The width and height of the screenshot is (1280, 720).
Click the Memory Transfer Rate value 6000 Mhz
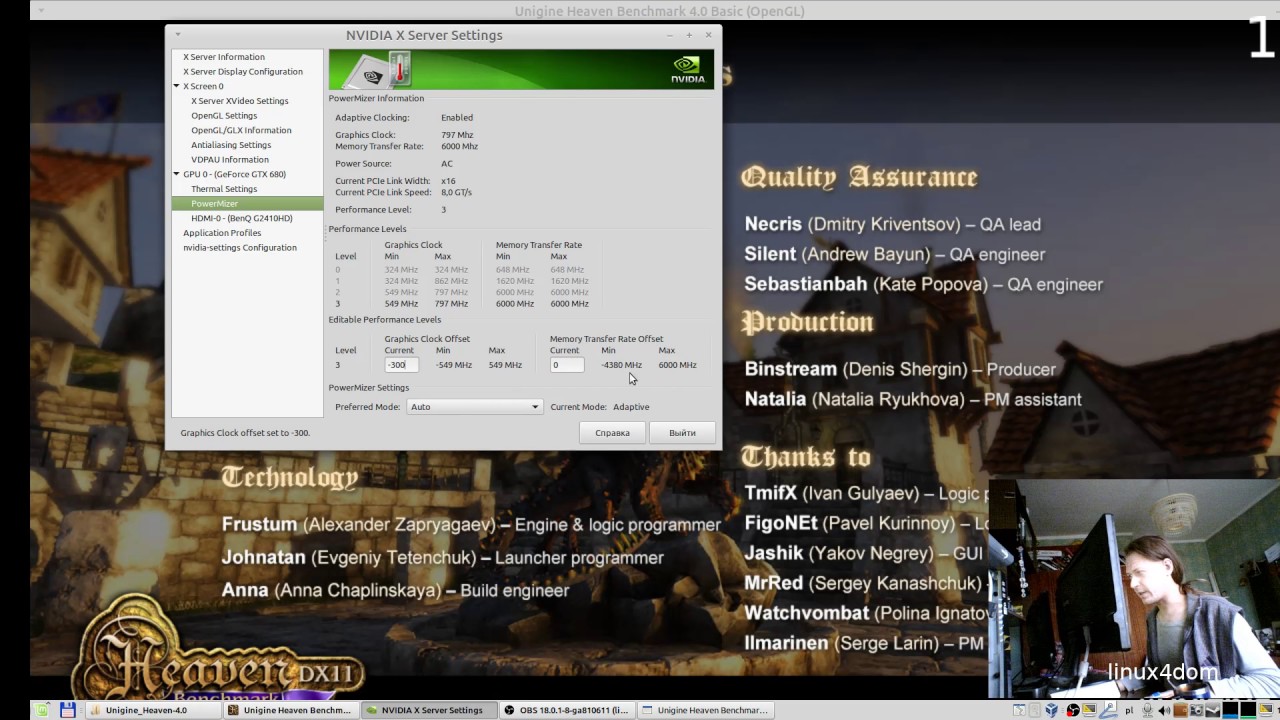pyautogui.click(x=459, y=146)
